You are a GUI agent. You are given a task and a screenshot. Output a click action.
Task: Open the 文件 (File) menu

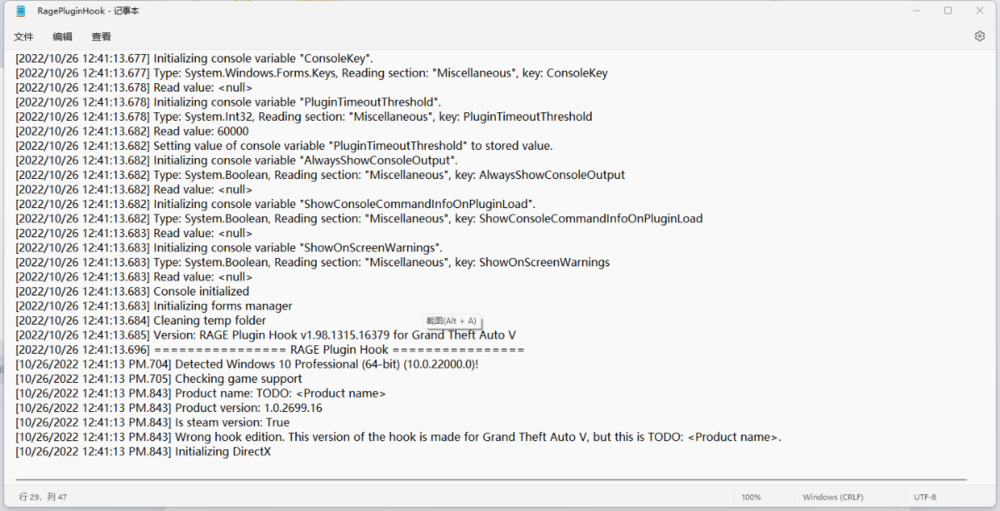[23, 36]
